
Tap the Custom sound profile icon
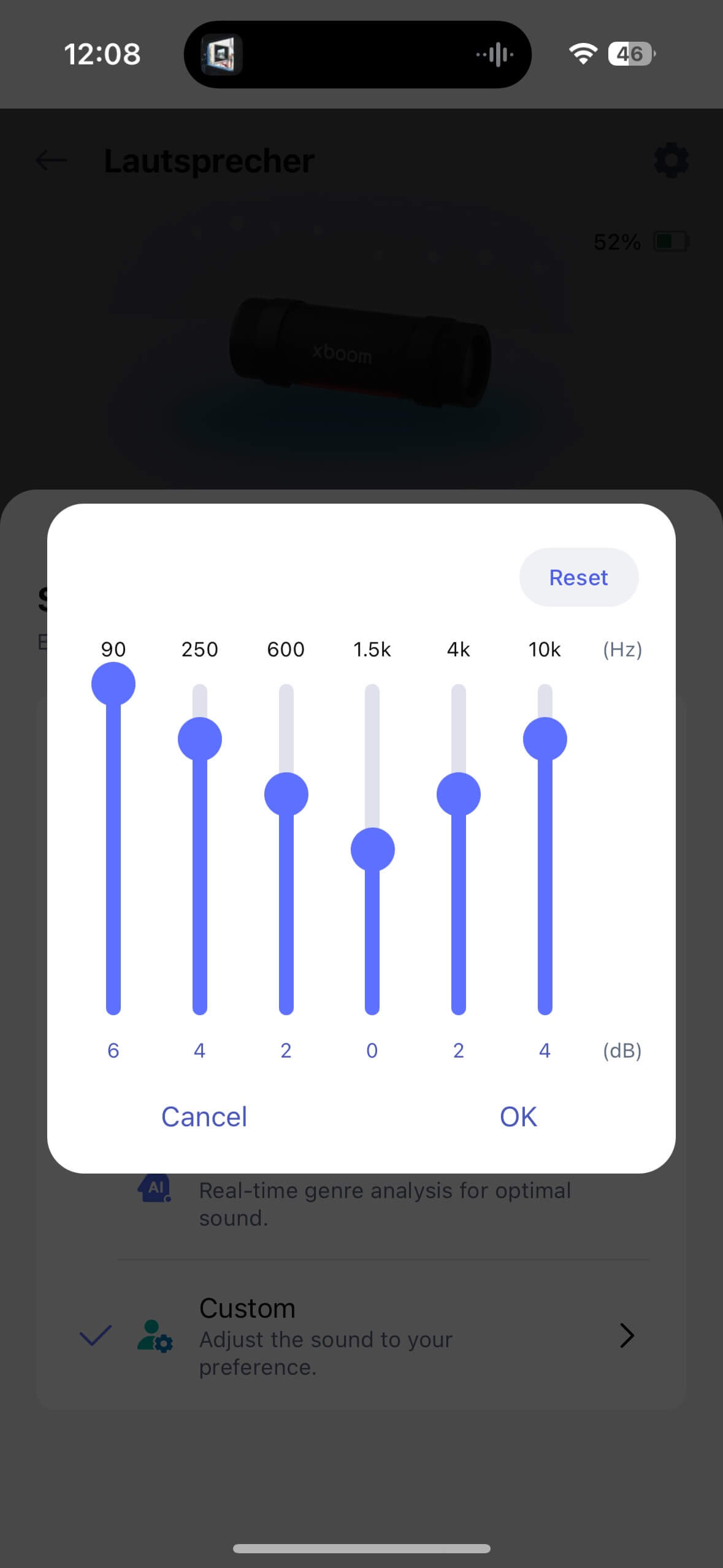[155, 1336]
